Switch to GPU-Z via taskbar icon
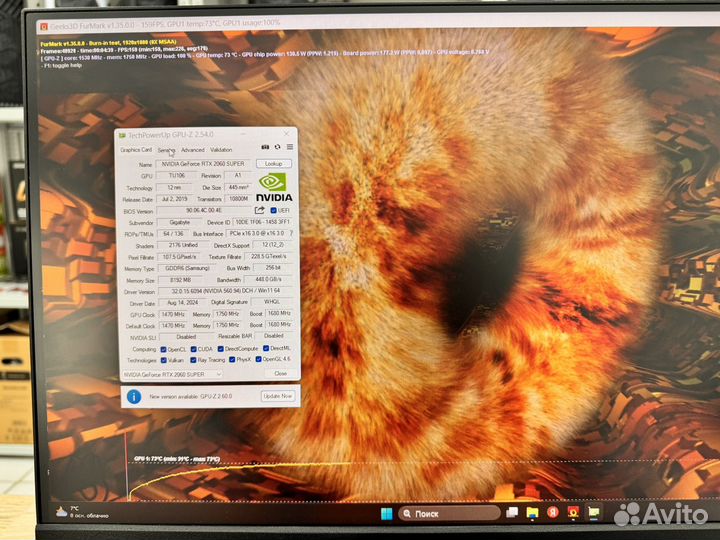The height and width of the screenshot is (540, 720). point(594,512)
